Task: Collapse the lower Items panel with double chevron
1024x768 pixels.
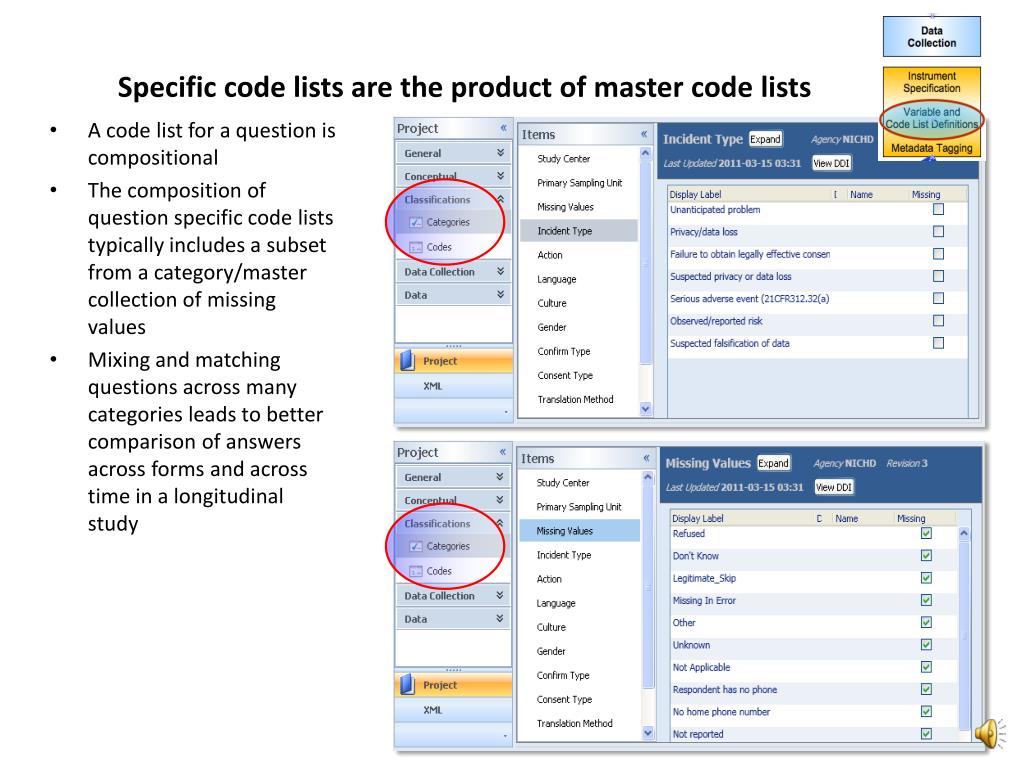Action: click(647, 458)
